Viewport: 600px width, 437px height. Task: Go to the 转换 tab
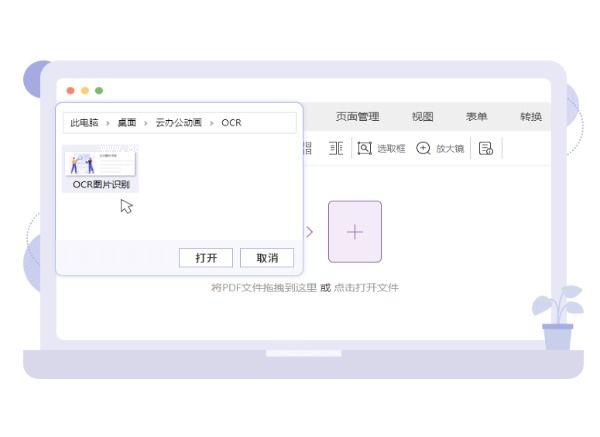coord(530,117)
